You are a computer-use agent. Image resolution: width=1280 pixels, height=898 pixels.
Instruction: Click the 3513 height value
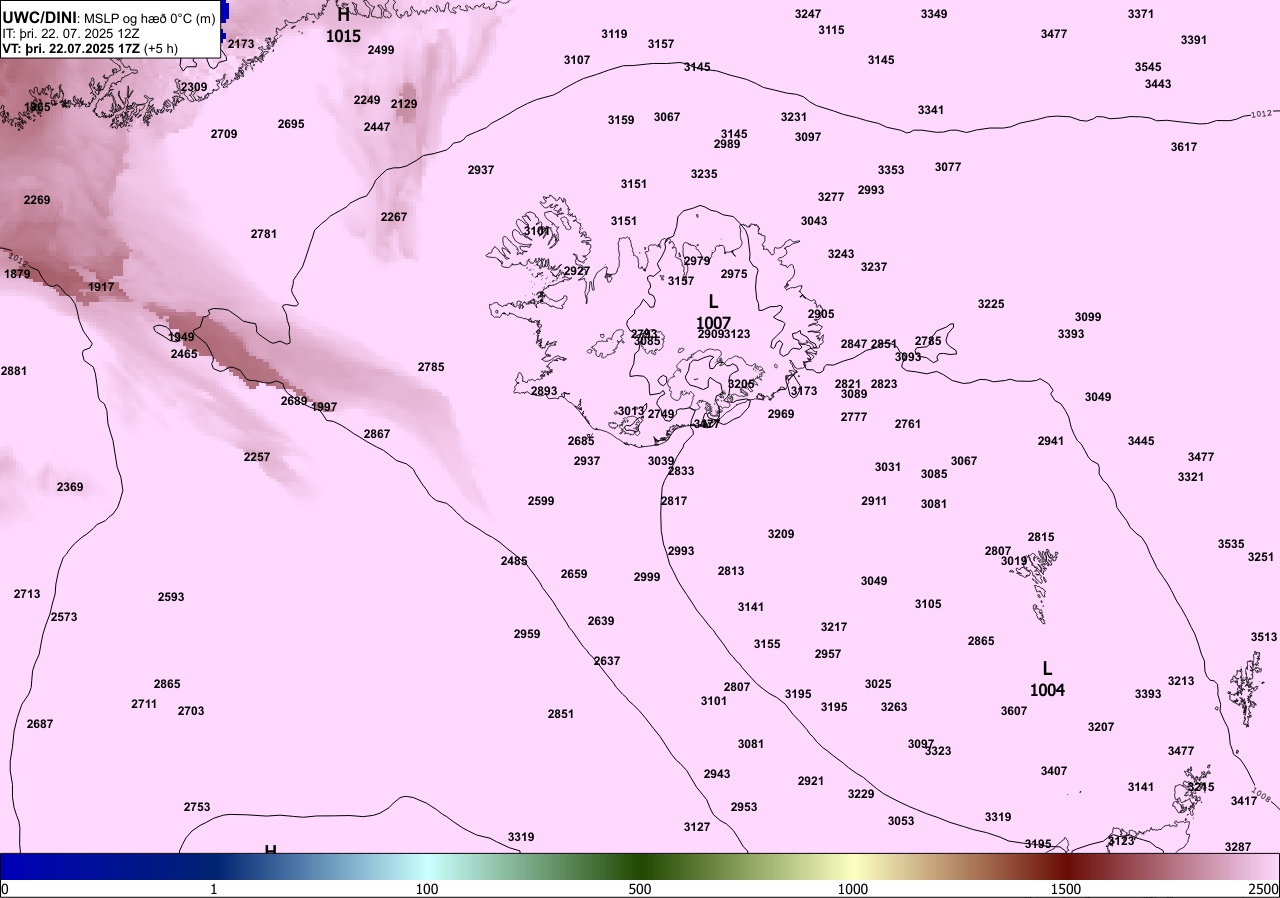pos(1264,637)
